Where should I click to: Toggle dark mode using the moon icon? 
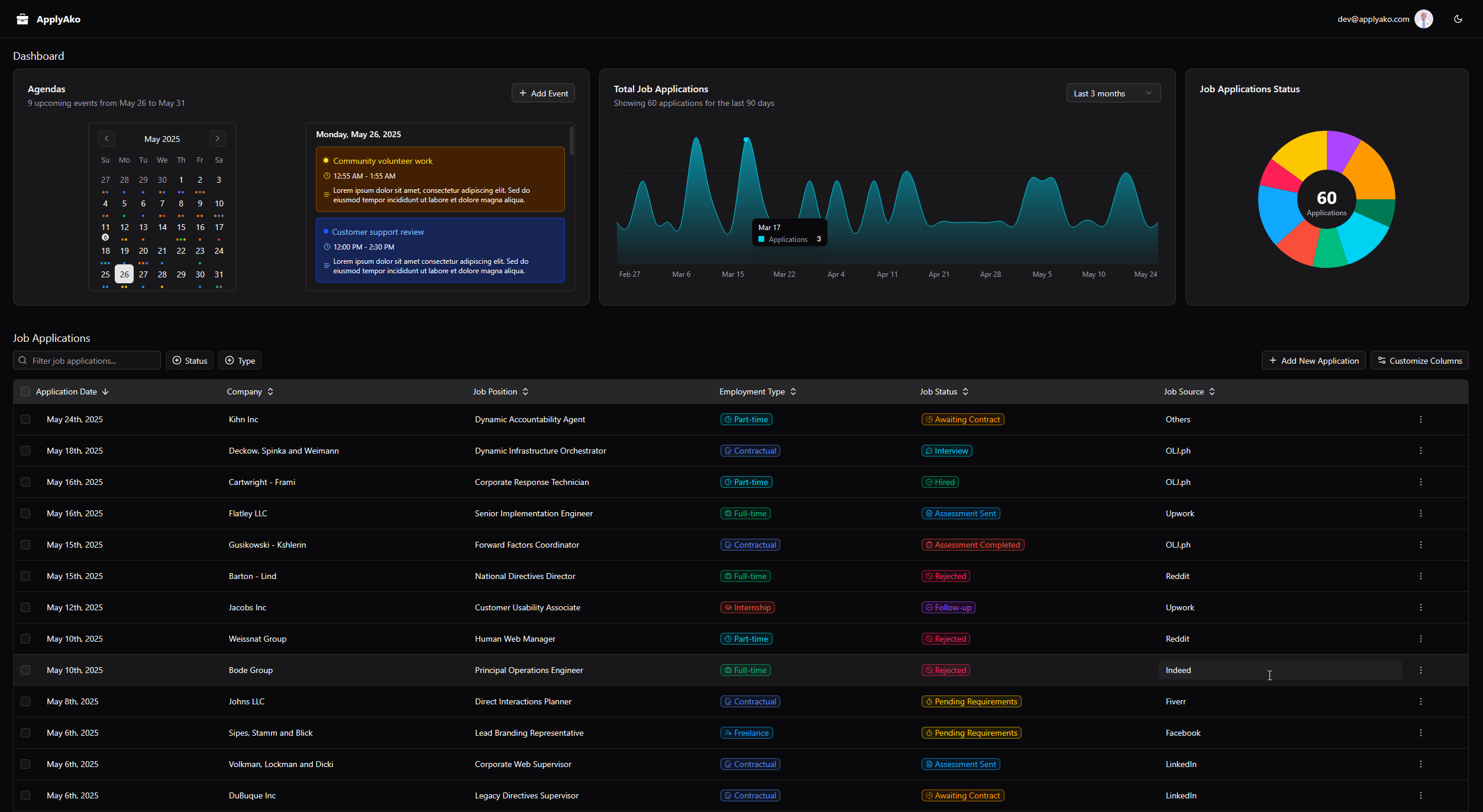point(1458,19)
